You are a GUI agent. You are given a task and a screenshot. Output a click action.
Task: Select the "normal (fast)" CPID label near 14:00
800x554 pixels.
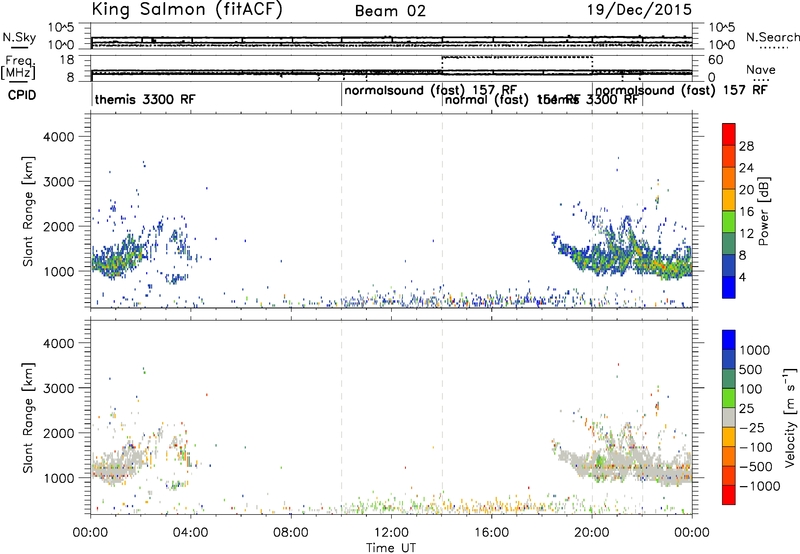(x=486, y=100)
